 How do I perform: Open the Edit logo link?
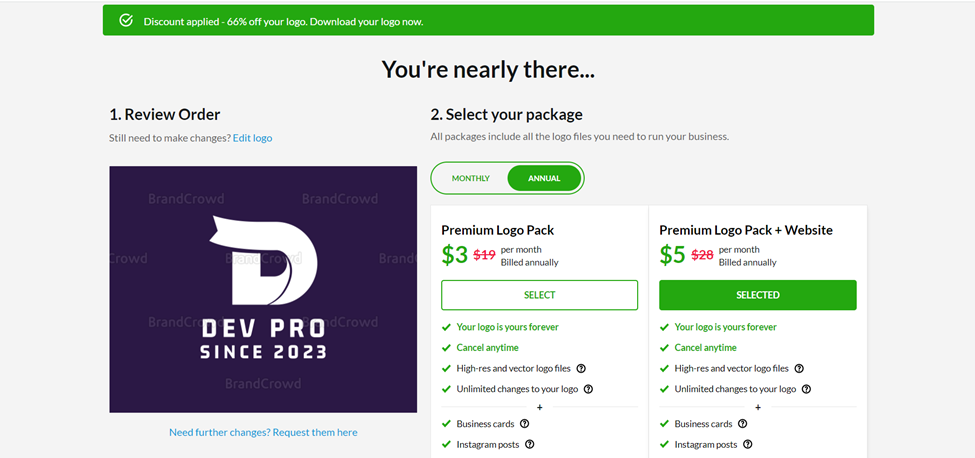[252, 138]
